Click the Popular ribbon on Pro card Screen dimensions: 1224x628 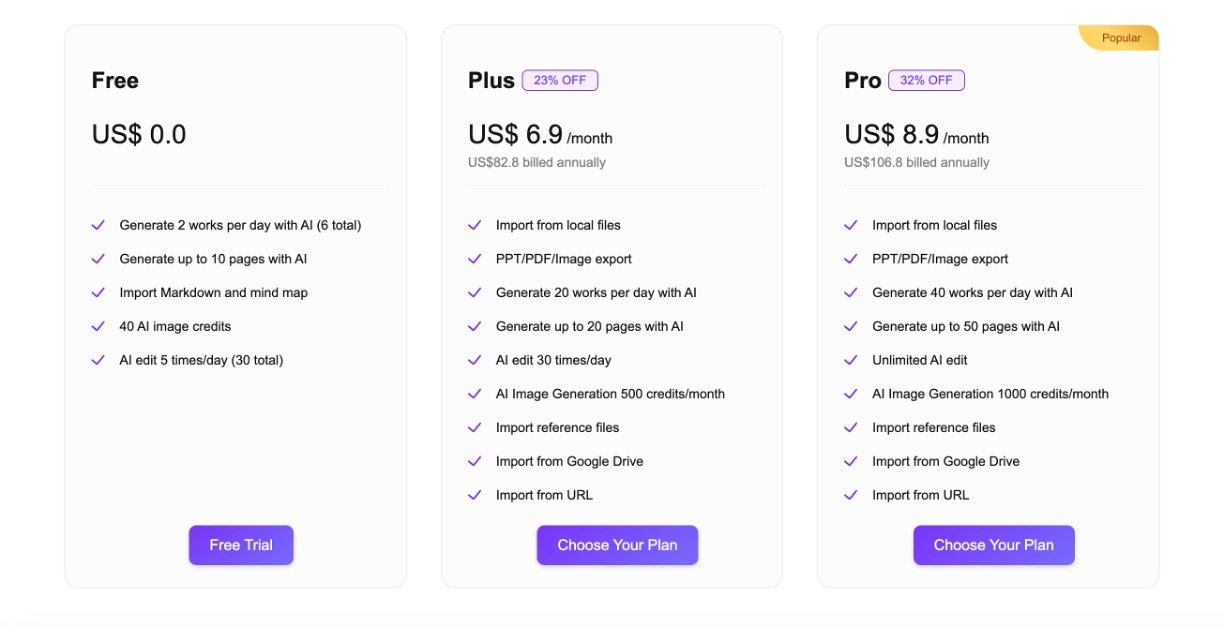[1121, 38]
